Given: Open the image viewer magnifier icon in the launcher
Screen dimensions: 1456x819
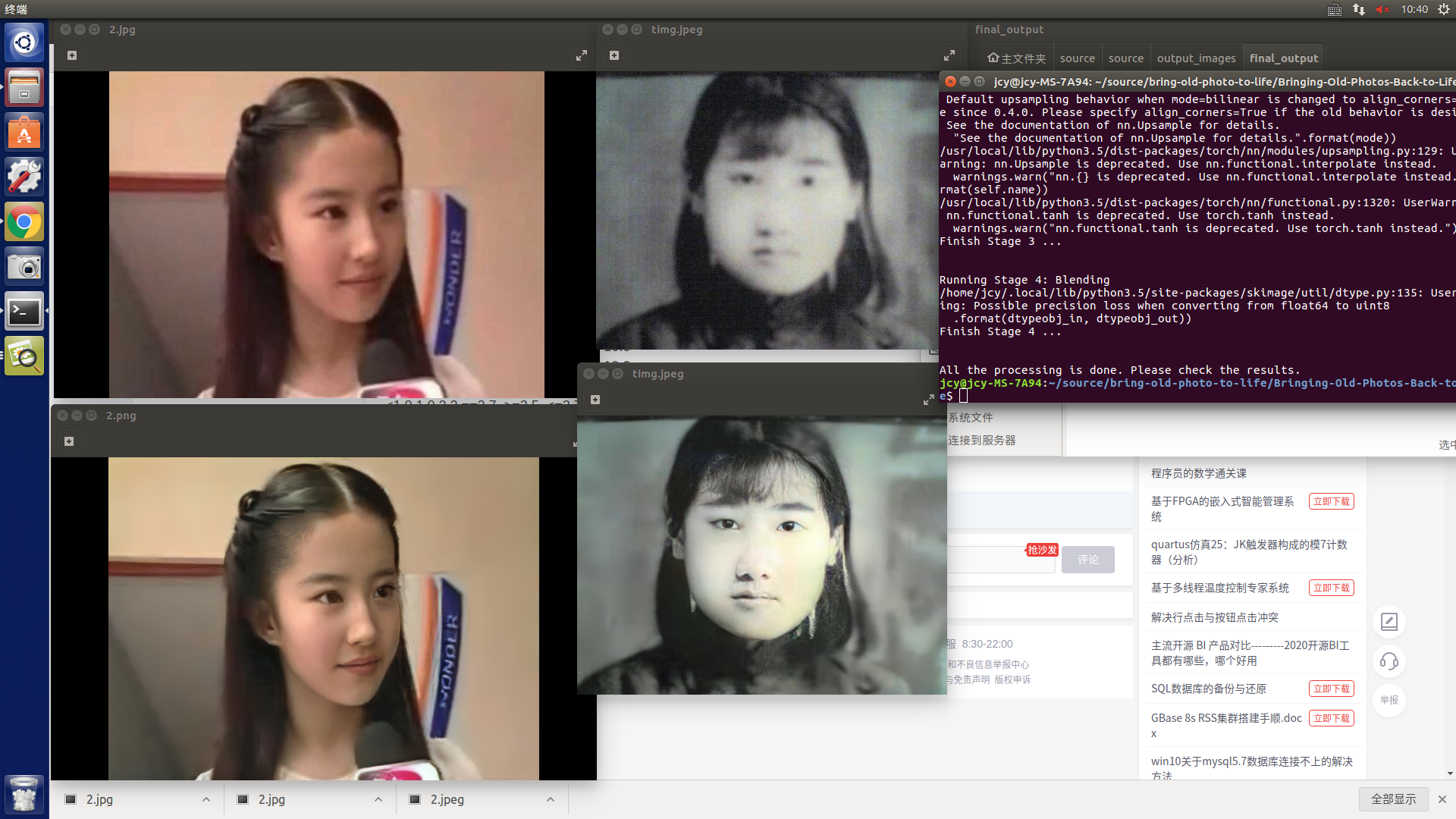Looking at the screenshot, I should coord(24,356).
